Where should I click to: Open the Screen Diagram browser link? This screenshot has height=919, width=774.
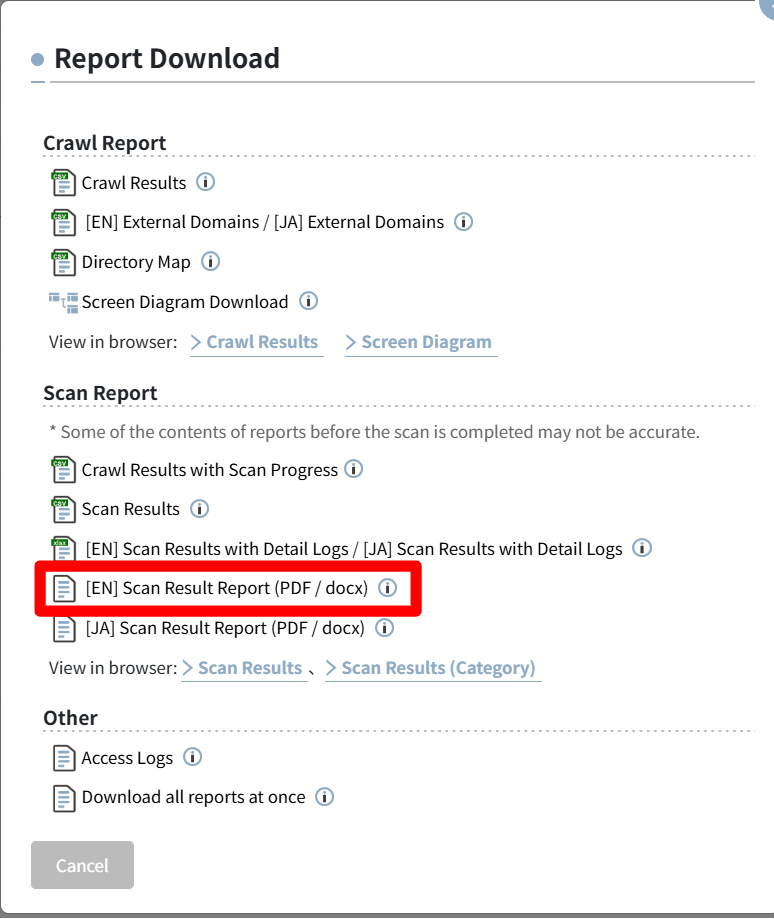[421, 342]
